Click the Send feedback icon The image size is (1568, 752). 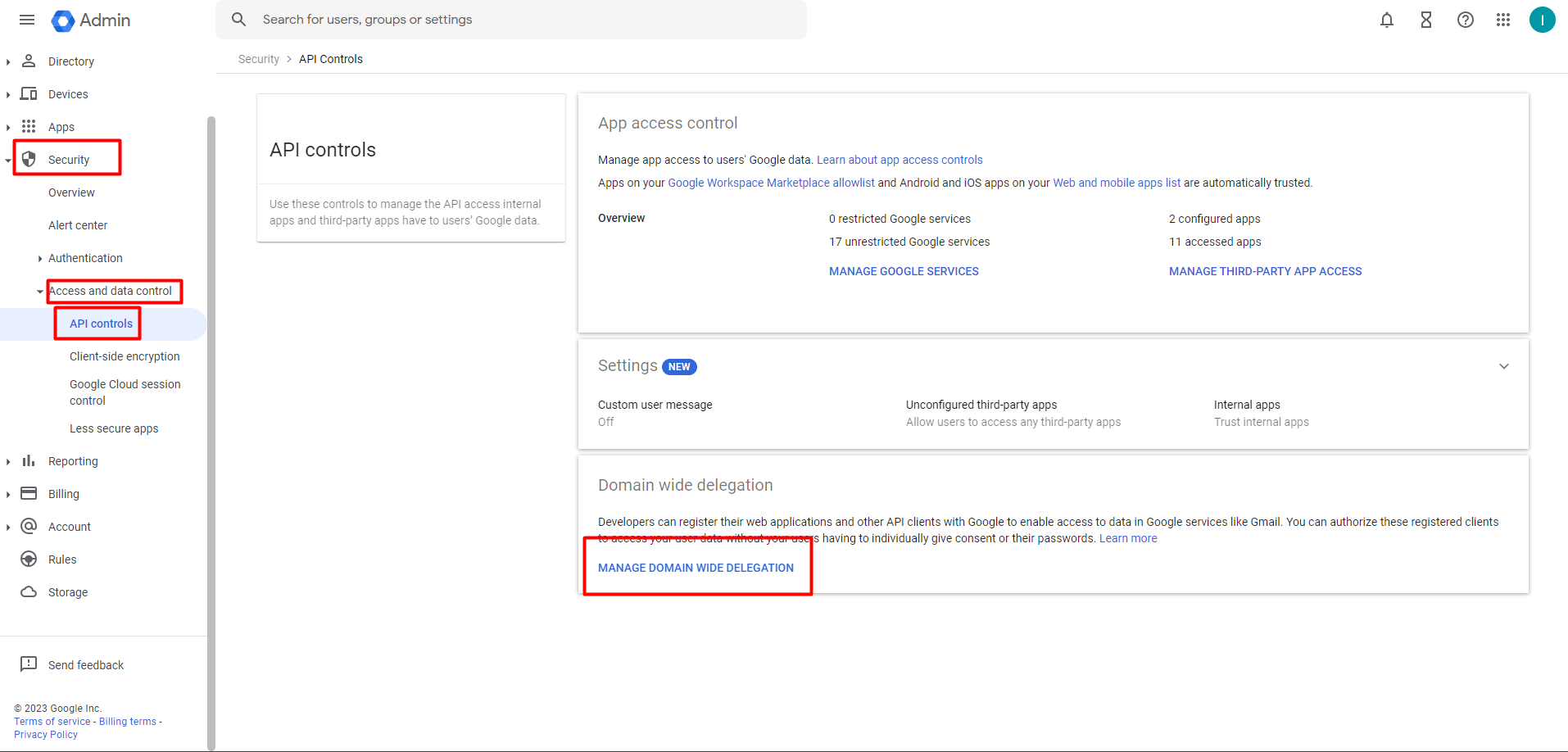coord(29,664)
